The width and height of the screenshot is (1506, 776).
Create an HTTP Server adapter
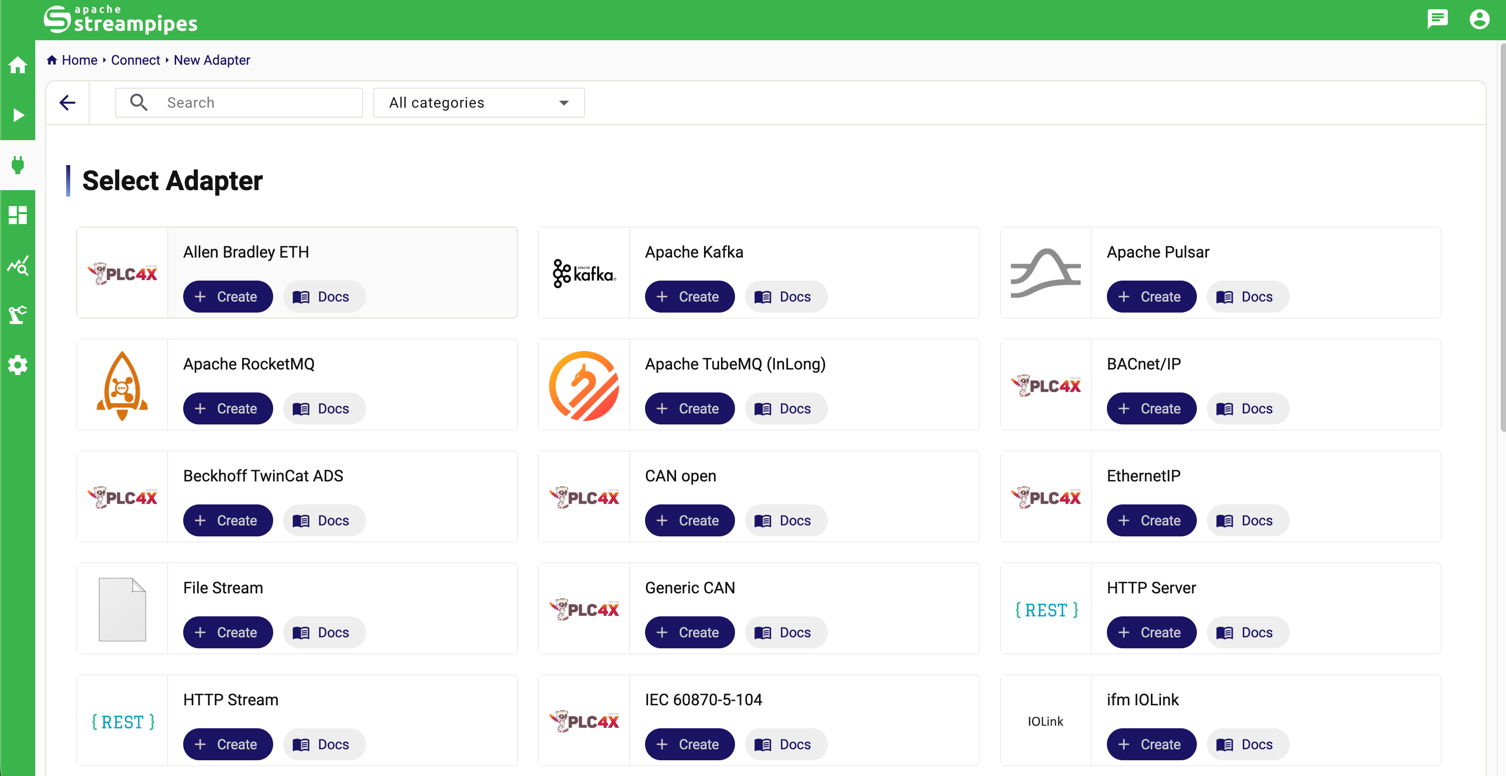[1151, 633]
